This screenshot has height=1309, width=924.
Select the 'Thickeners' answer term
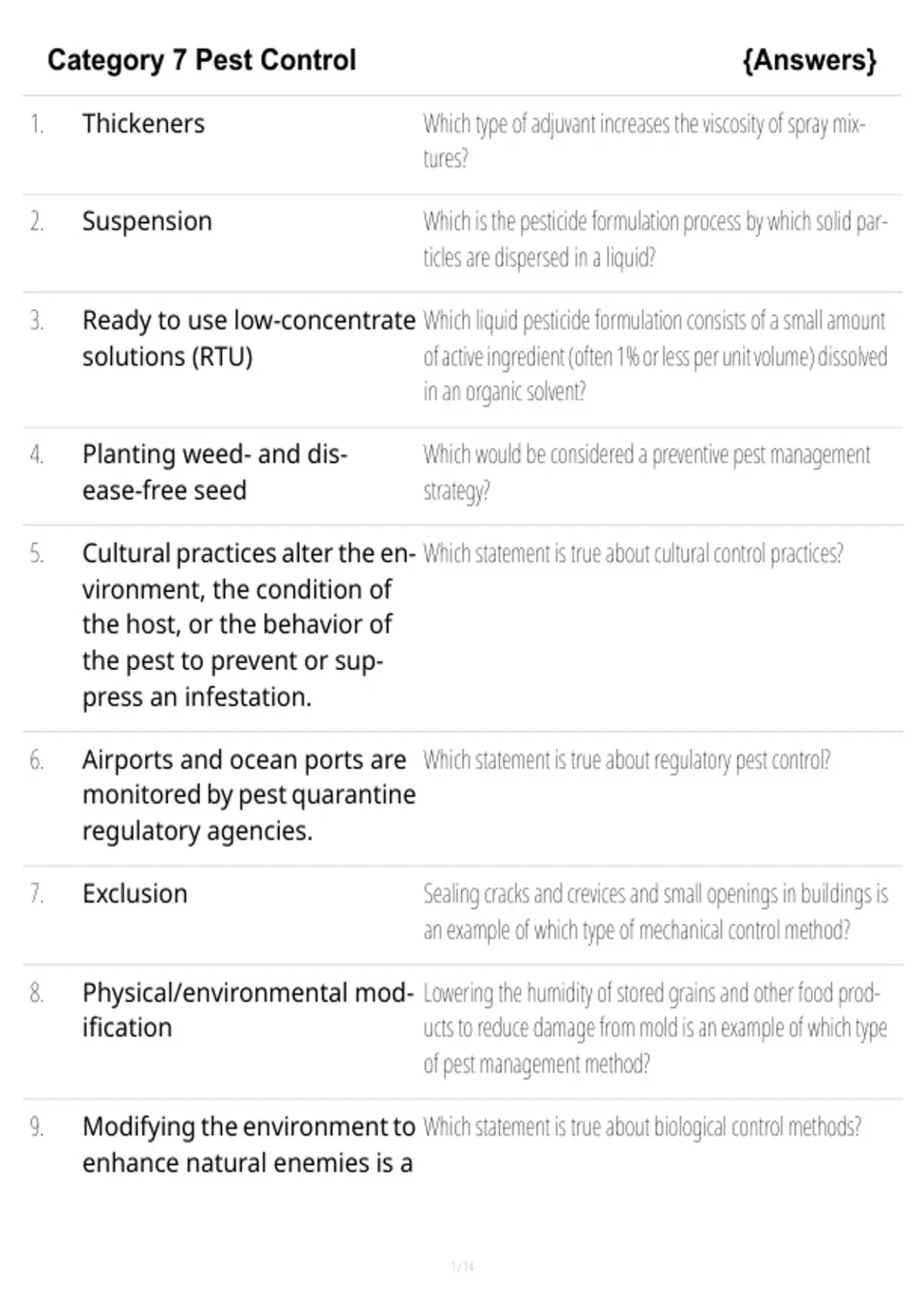click(143, 123)
